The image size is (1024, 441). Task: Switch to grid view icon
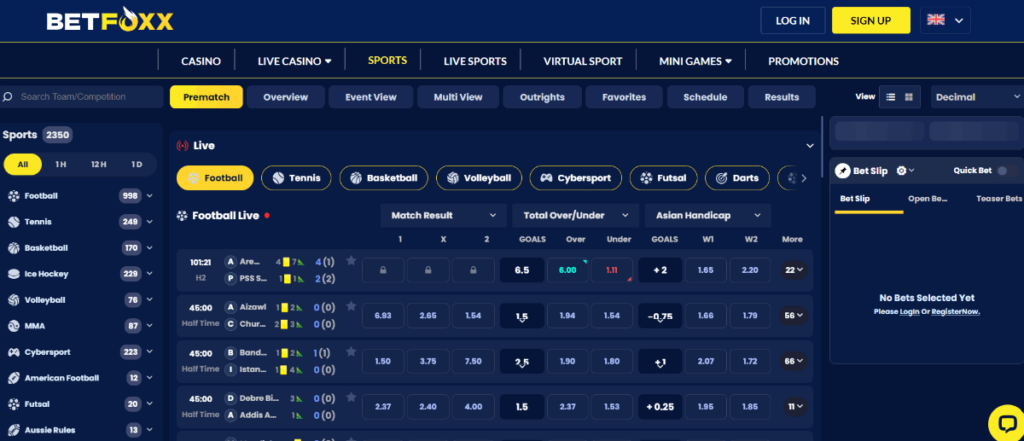(908, 97)
